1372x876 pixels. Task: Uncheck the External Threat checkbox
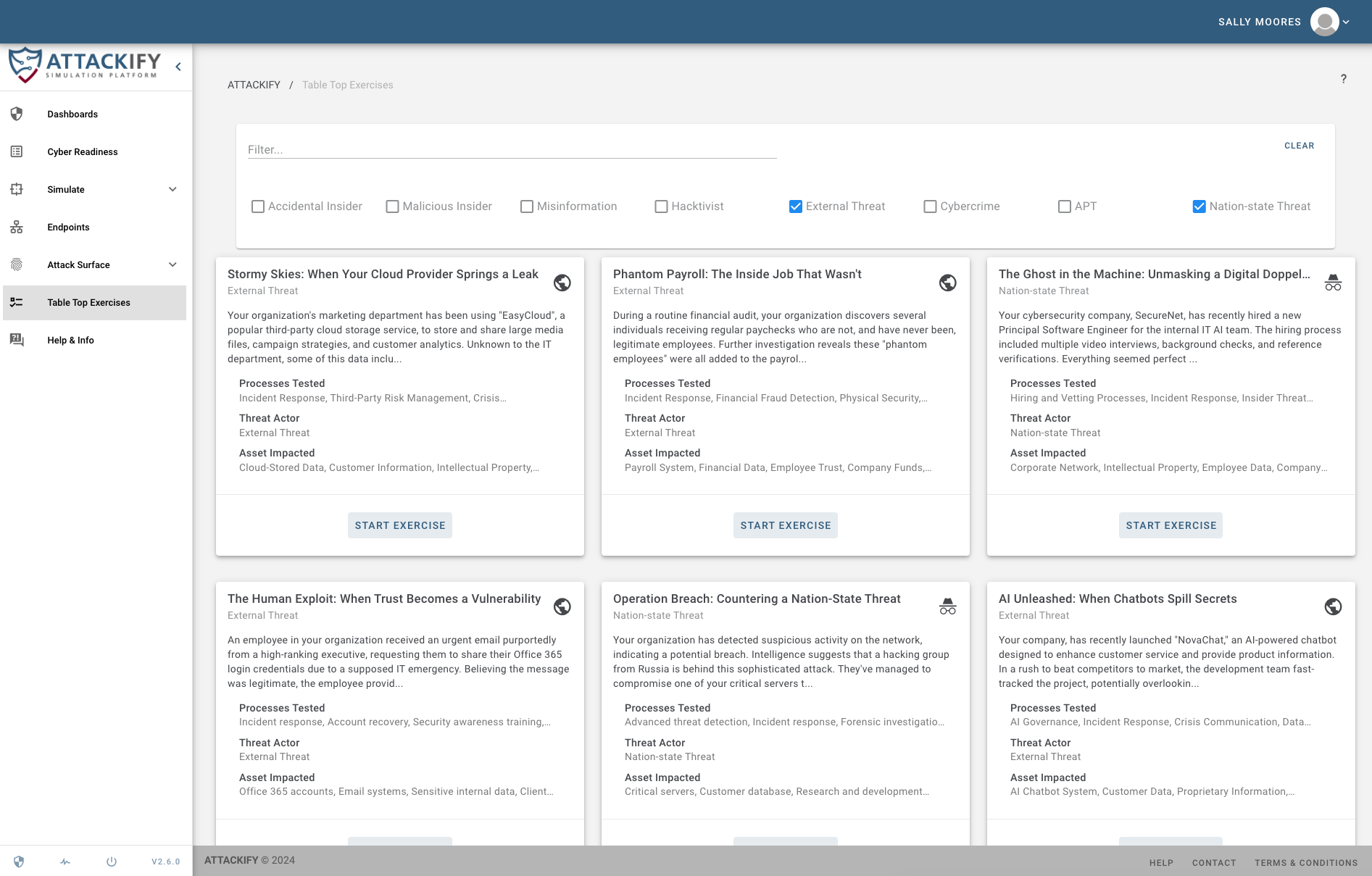coord(796,207)
